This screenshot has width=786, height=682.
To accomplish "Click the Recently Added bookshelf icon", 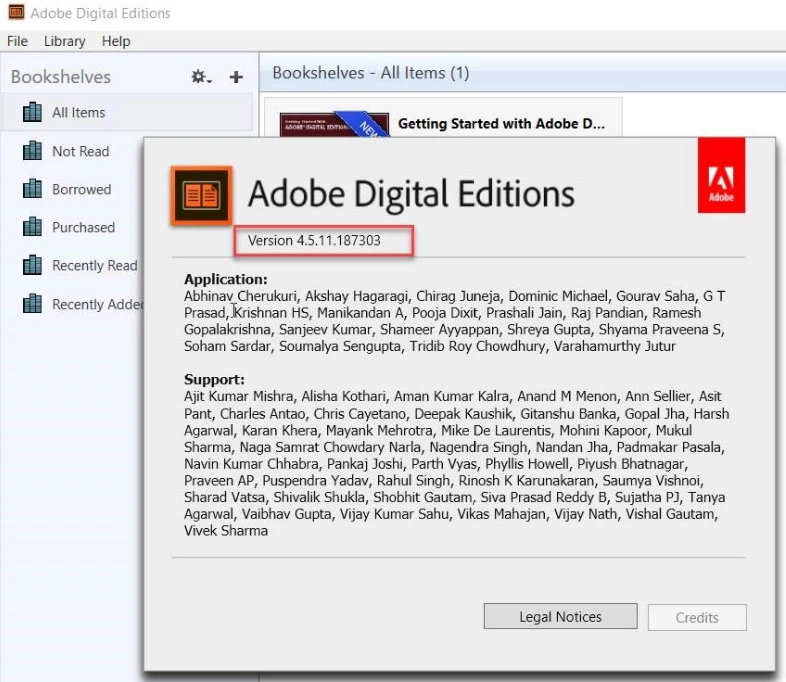I will pos(33,303).
